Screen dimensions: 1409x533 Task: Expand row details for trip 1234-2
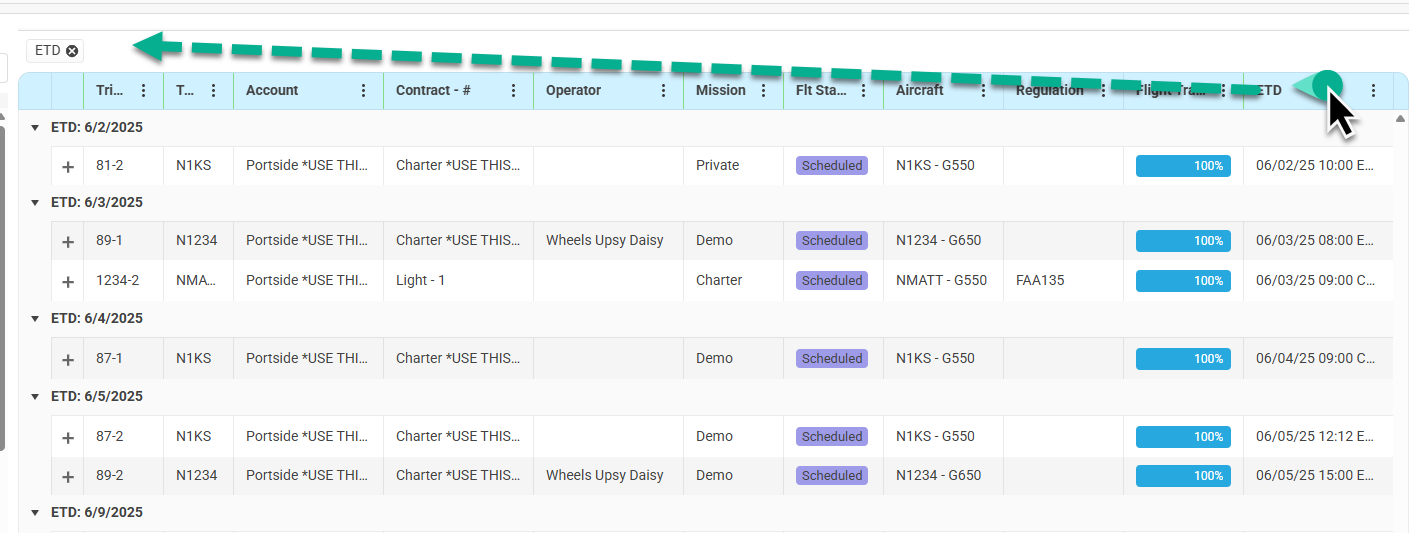tap(68, 281)
